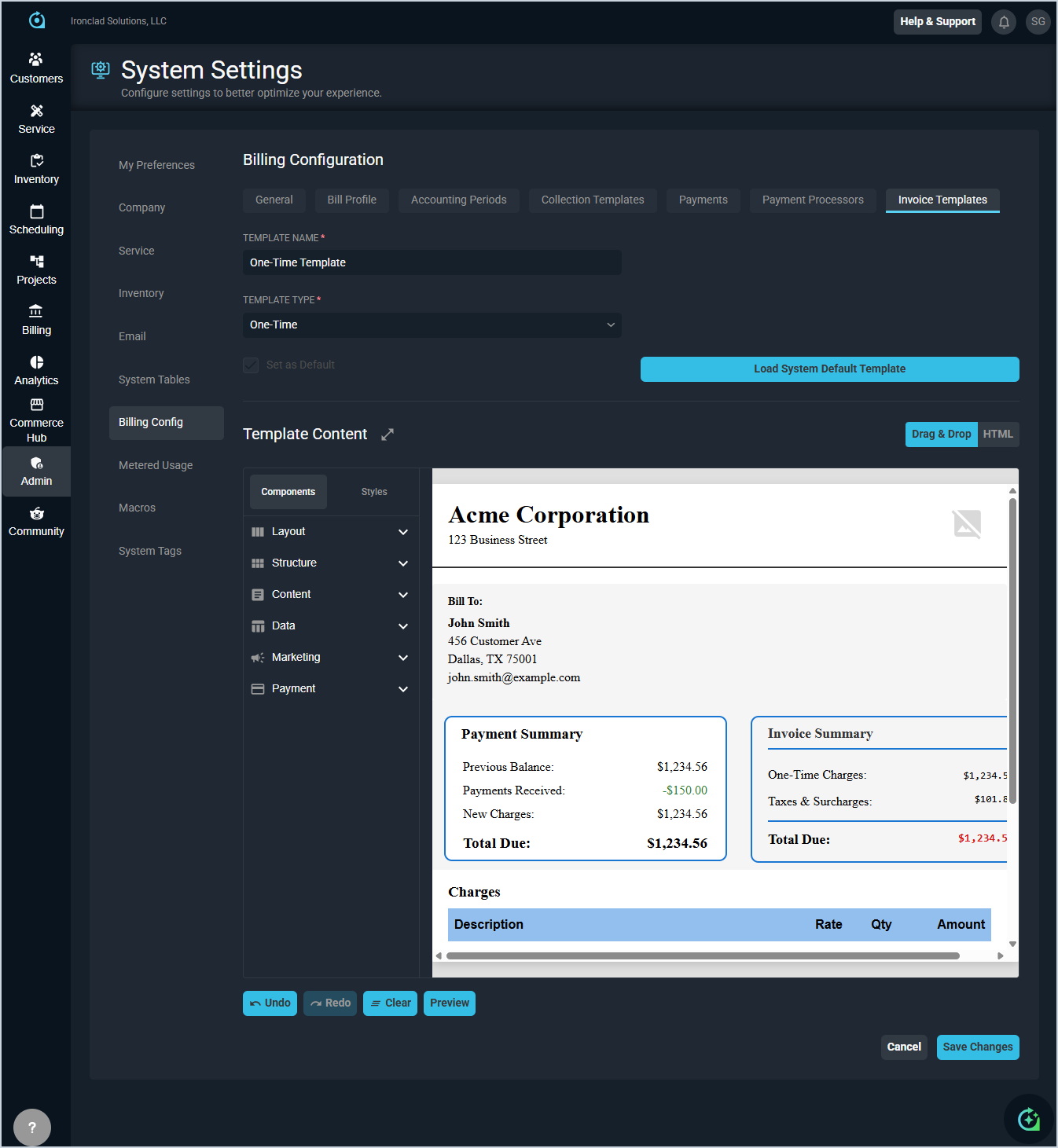Click the image placeholder in invoice header
Image resolution: width=1058 pixels, height=1148 pixels.
click(967, 524)
